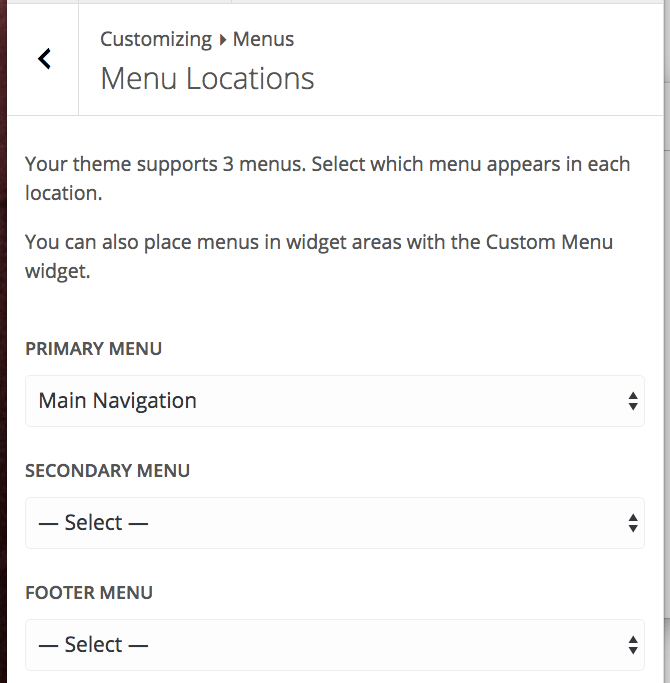Click 'Customizing' in the breadcrumb

(155, 40)
